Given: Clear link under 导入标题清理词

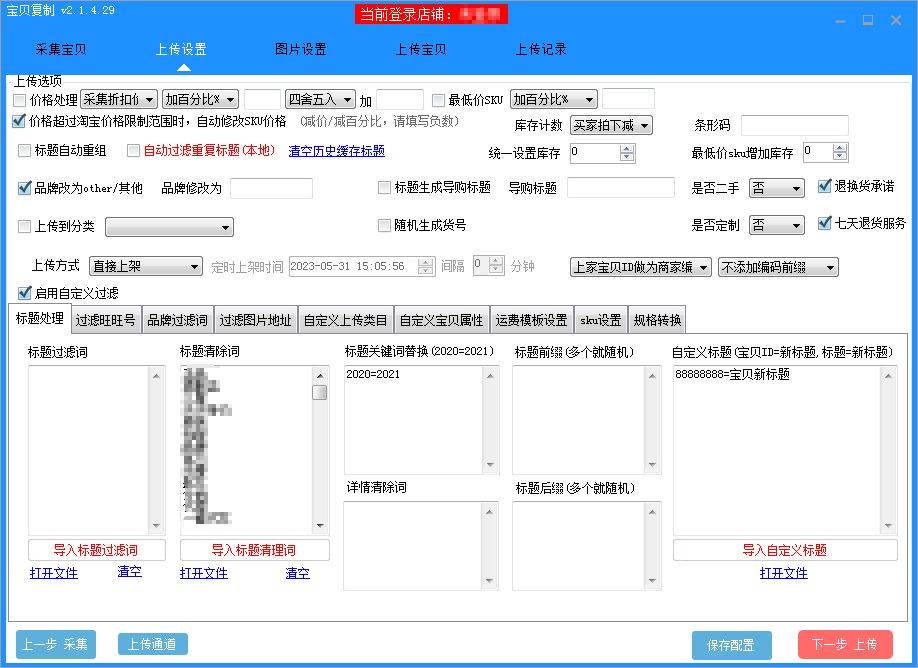Looking at the screenshot, I should [x=297, y=573].
